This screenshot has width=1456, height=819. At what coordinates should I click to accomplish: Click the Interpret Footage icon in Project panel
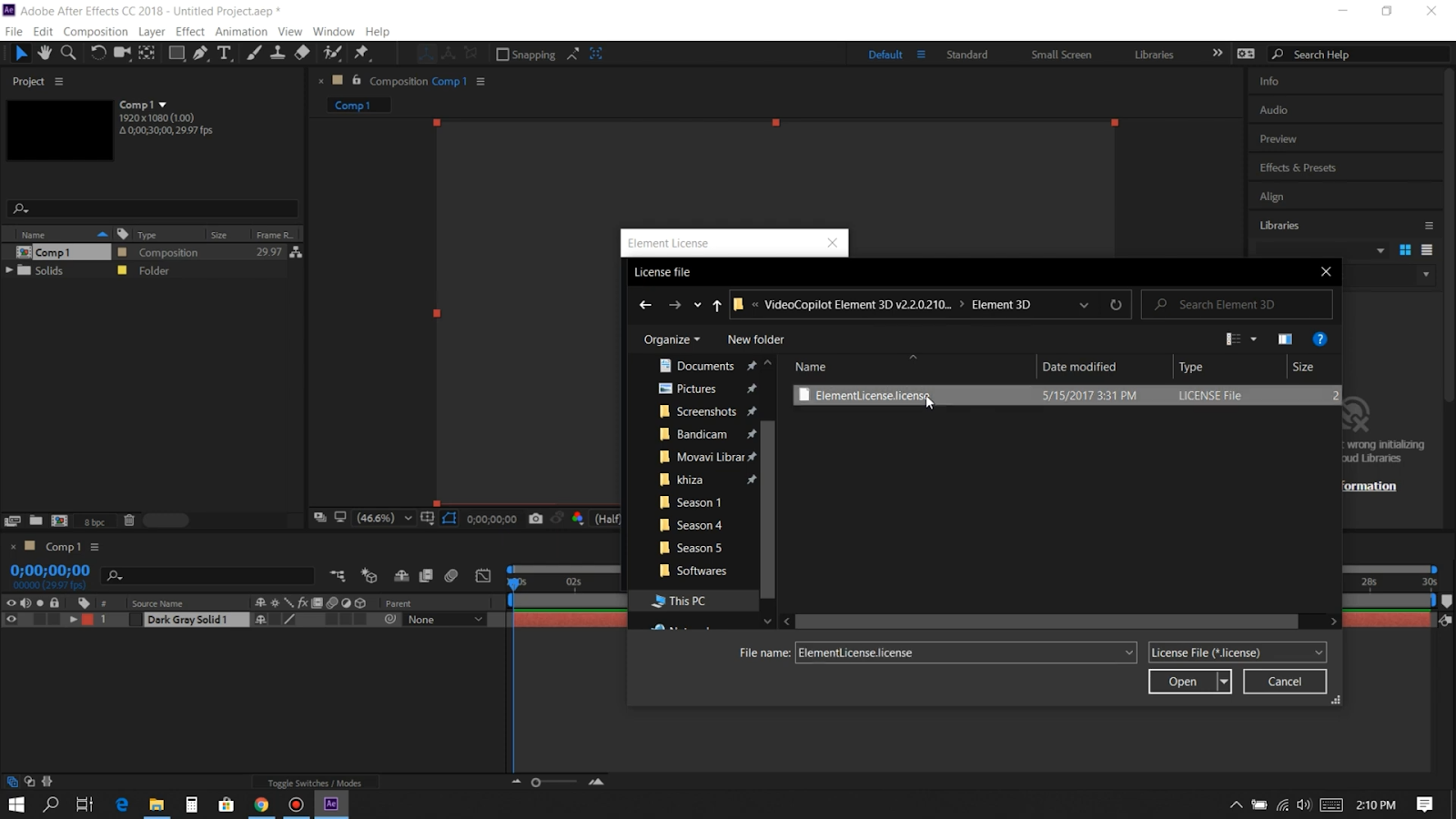[x=12, y=521]
